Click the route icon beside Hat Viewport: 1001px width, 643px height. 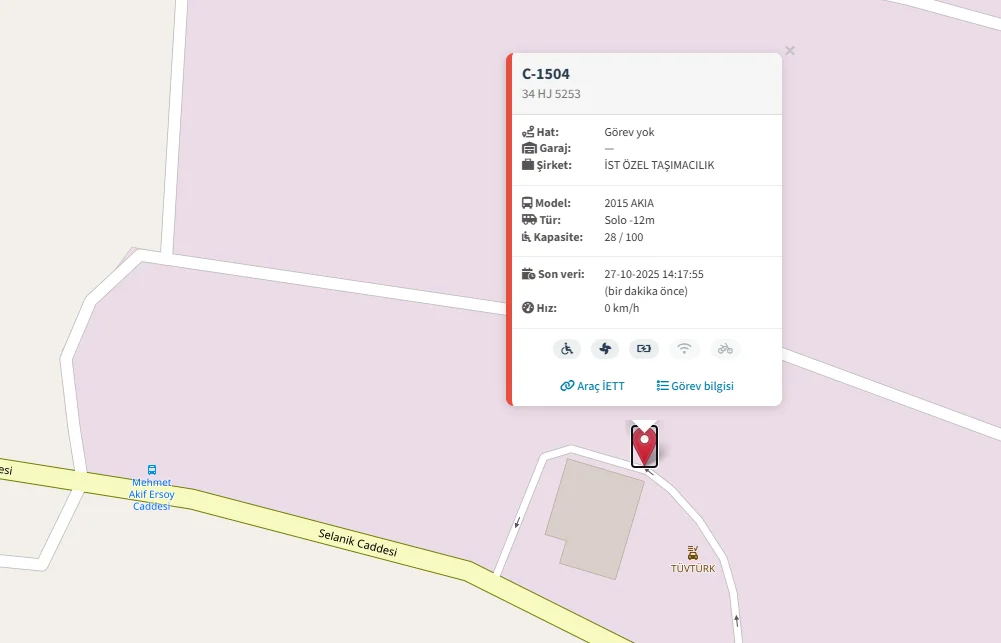528,132
